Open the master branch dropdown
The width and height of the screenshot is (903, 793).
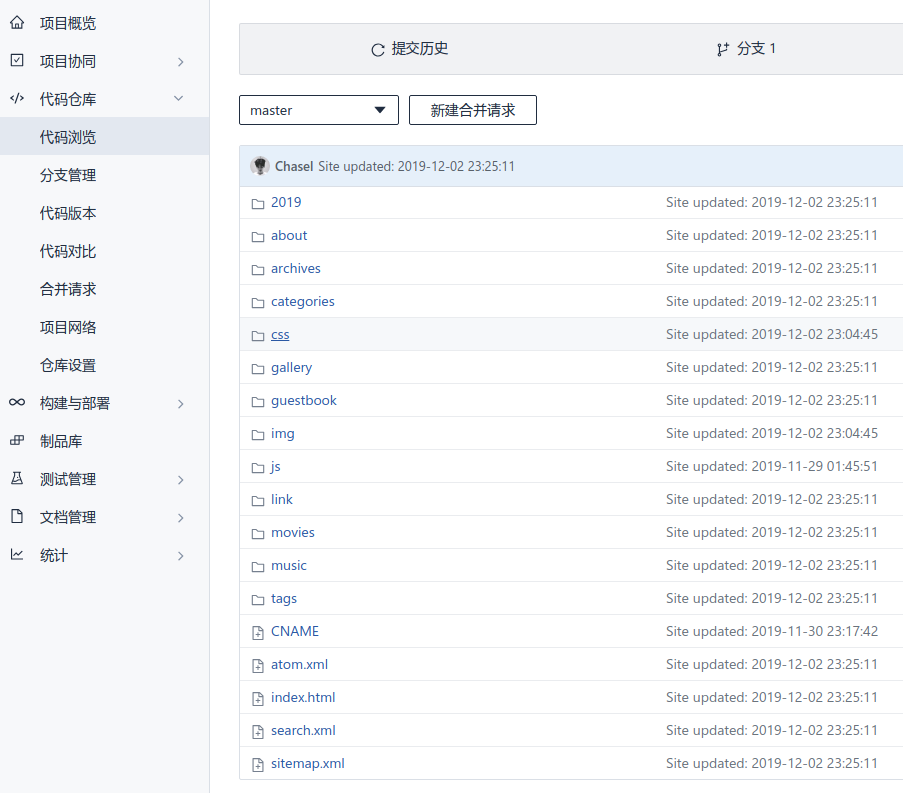click(318, 110)
